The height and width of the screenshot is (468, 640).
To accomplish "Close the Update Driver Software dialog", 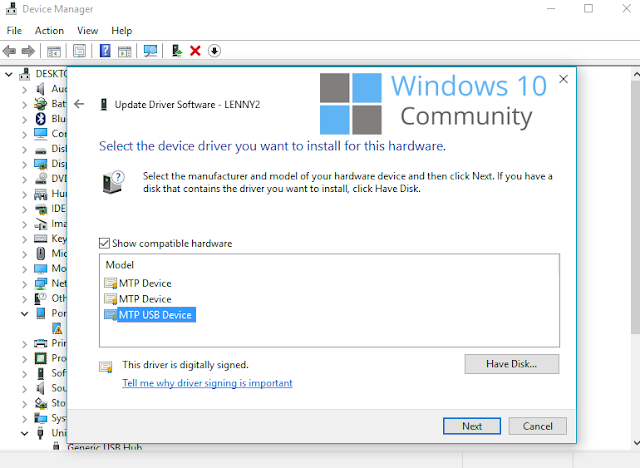I will pyautogui.click(x=563, y=79).
